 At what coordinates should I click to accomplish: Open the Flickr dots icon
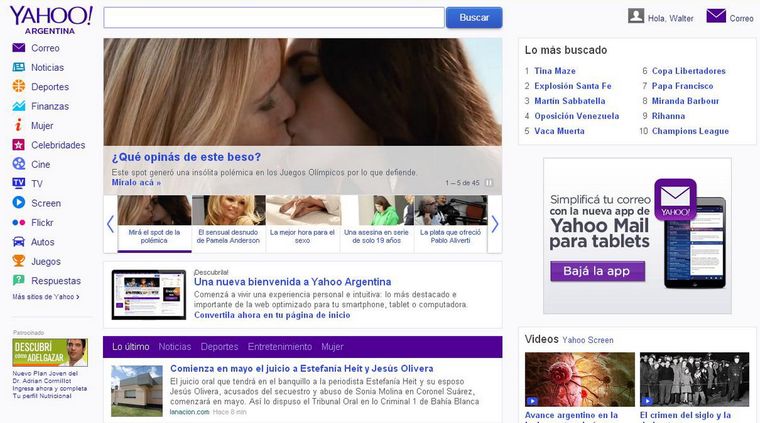pyautogui.click(x=18, y=222)
